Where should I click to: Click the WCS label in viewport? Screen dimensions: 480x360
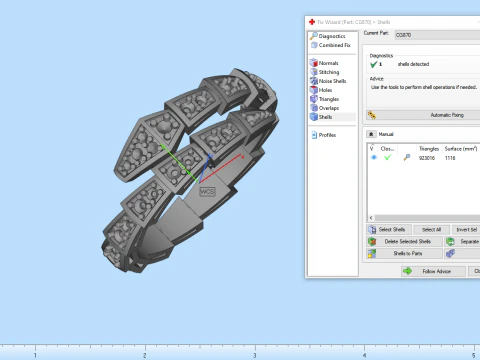point(207,192)
